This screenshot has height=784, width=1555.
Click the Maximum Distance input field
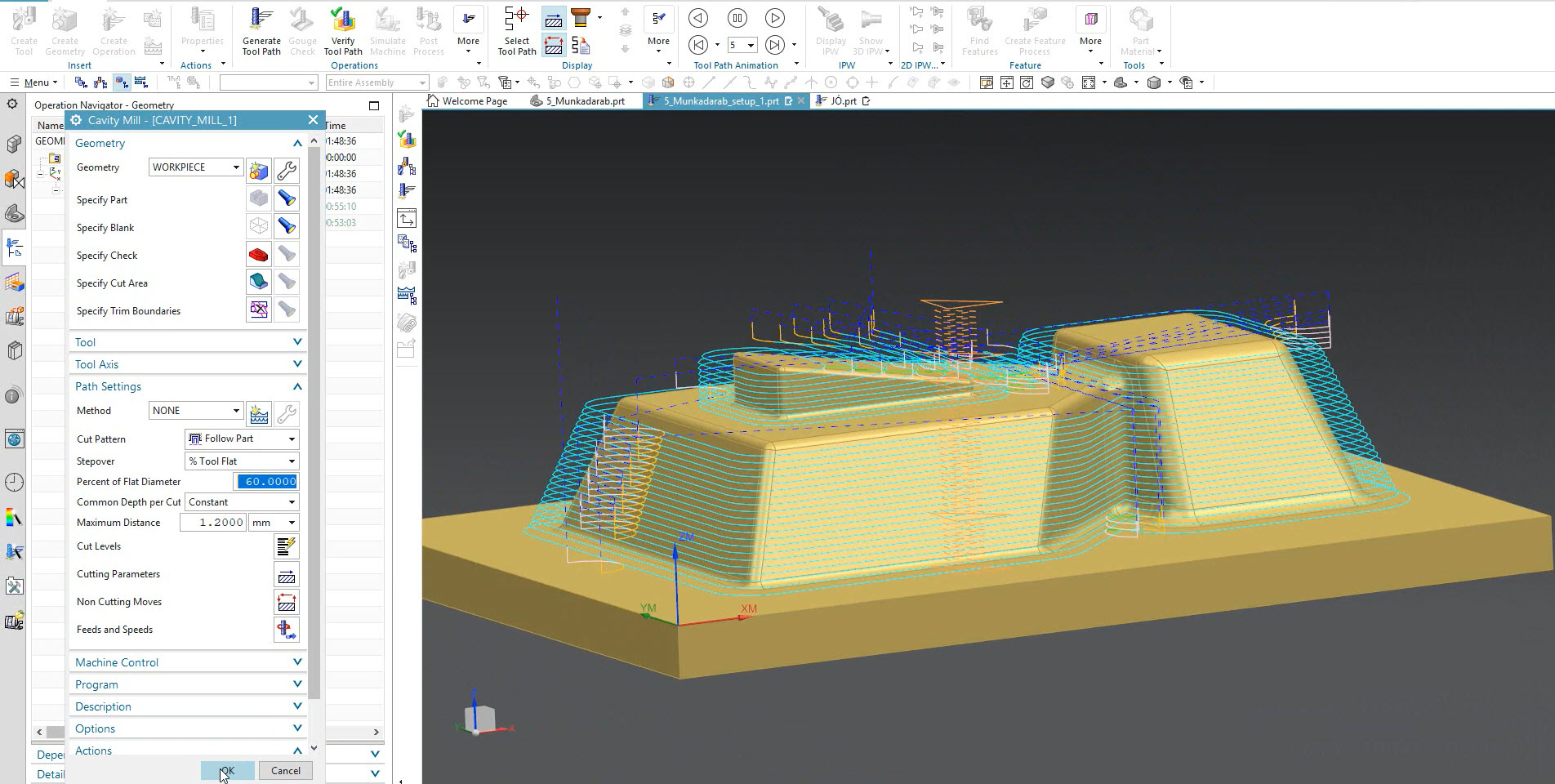coord(212,523)
